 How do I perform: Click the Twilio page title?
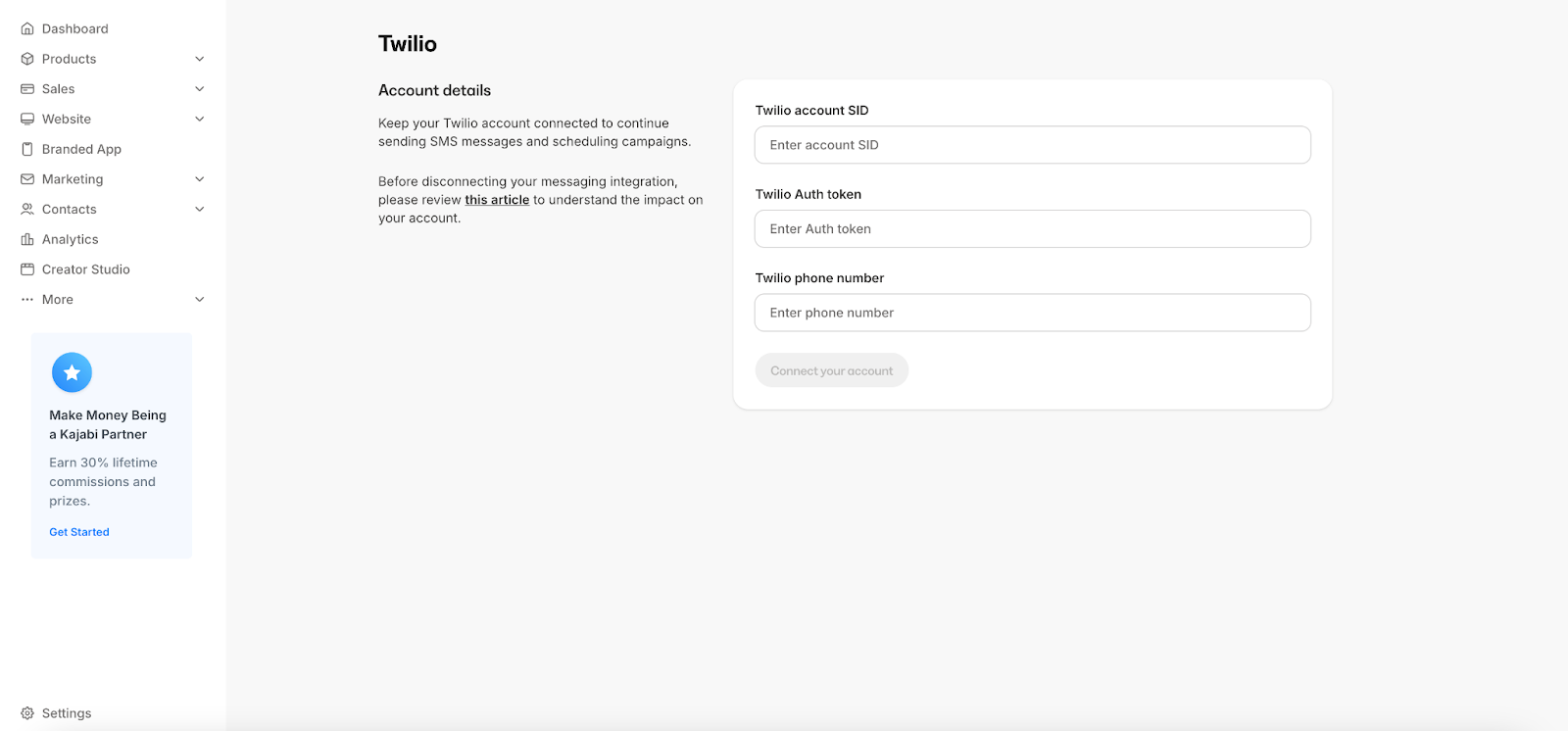408,43
